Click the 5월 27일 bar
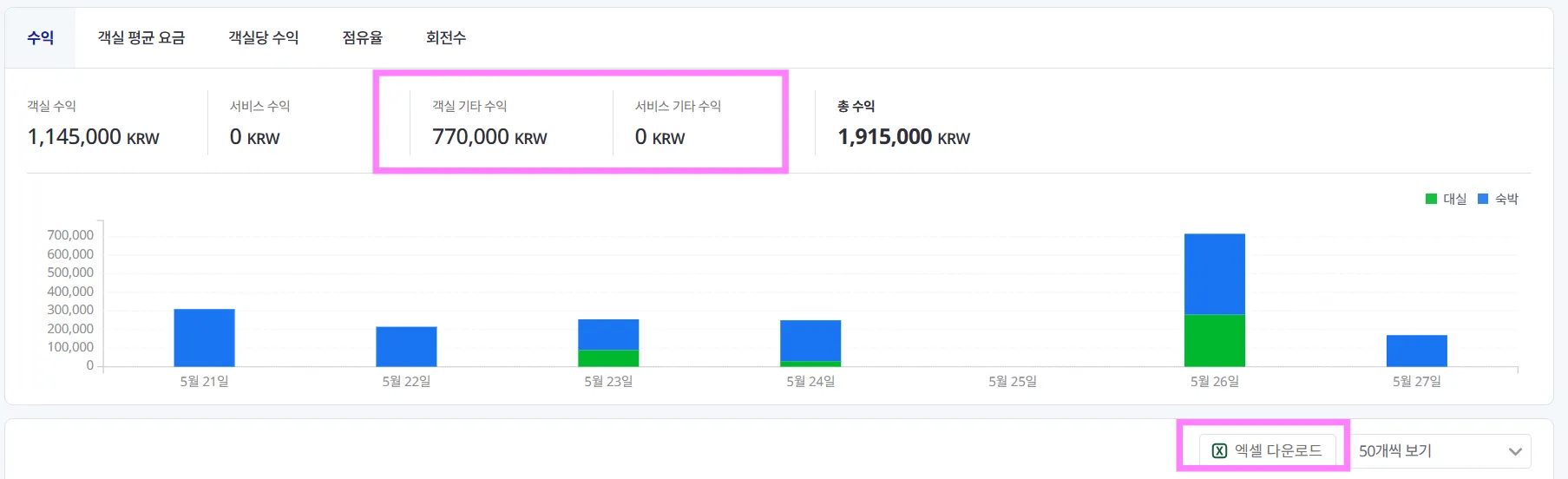The height and width of the screenshot is (479, 1568). 1416,351
